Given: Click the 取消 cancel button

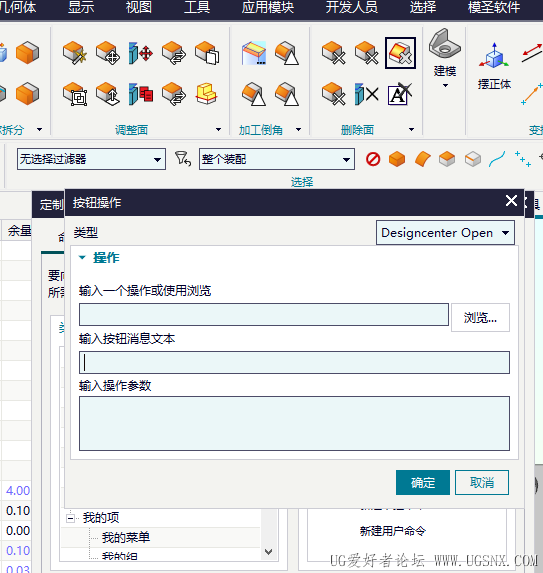Looking at the screenshot, I should click(x=482, y=483).
